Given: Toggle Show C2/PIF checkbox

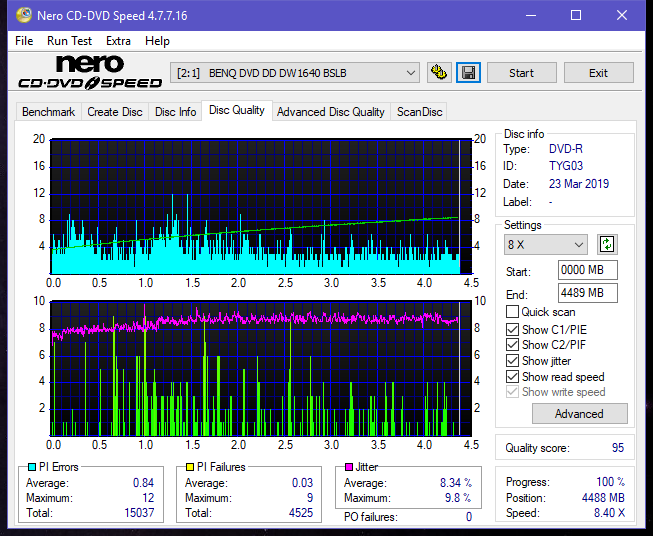Looking at the screenshot, I should tap(512, 345).
